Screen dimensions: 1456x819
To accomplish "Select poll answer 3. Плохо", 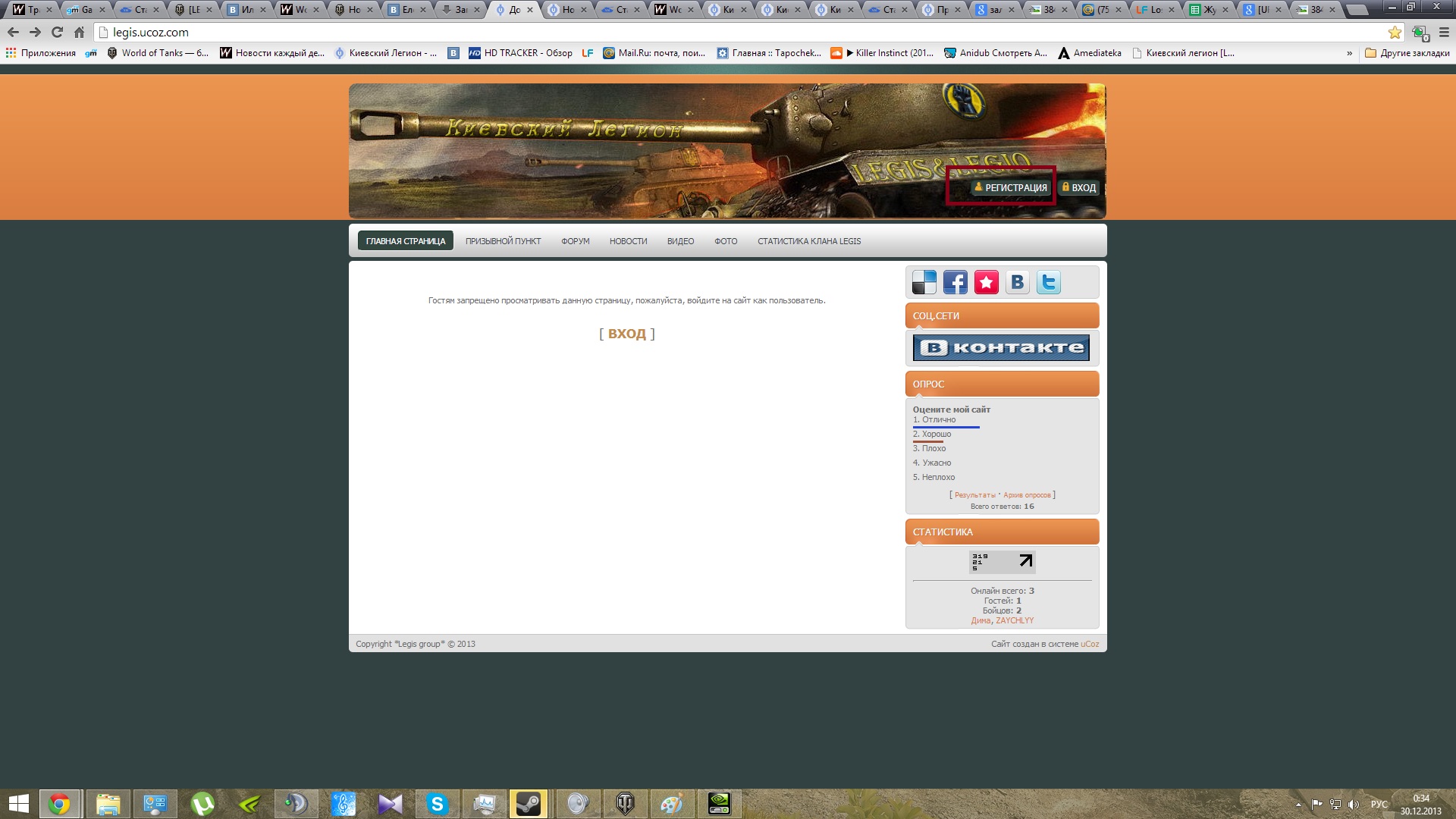I will point(929,448).
